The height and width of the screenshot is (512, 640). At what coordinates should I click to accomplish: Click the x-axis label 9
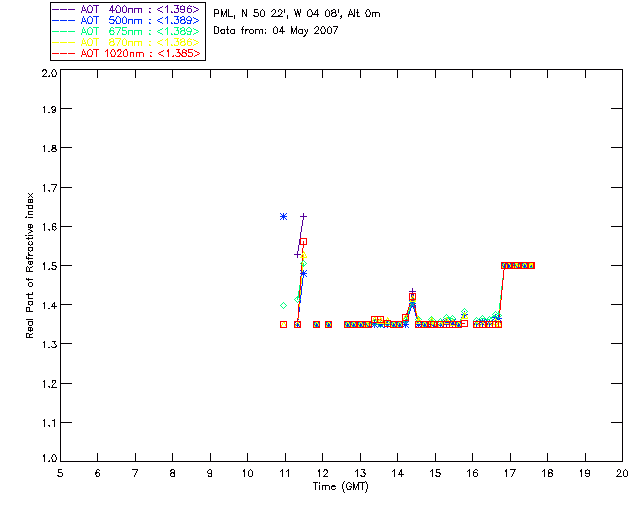[x=210, y=473]
